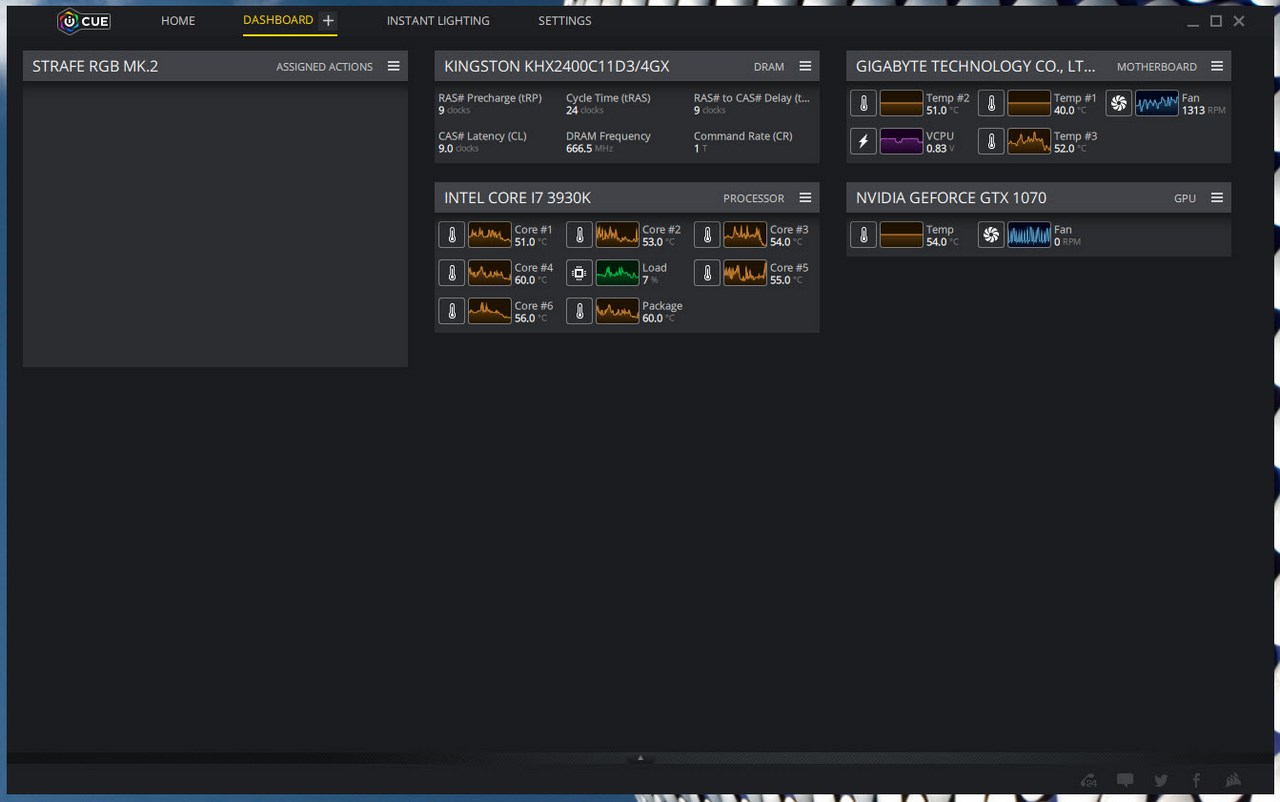The height and width of the screenshot is (802, 1280).
Task: Click NVIDIA GEFORCE GTX 1070 title
Action: pos(951,198)
